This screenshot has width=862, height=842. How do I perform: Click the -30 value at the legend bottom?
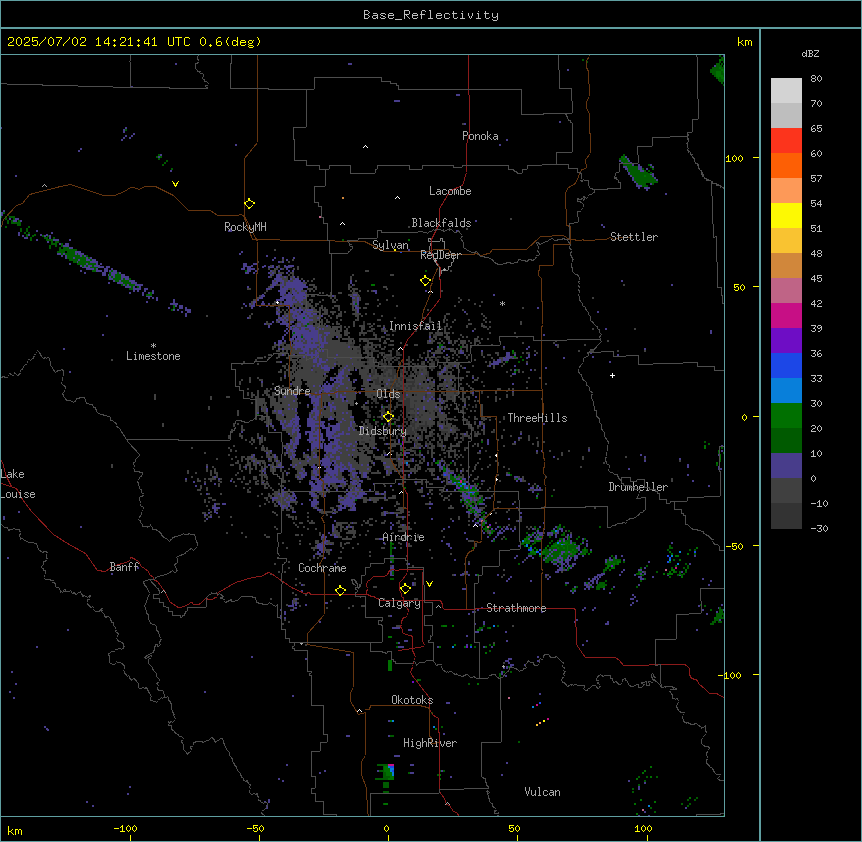pyautogui.click(x=819, y=528)
